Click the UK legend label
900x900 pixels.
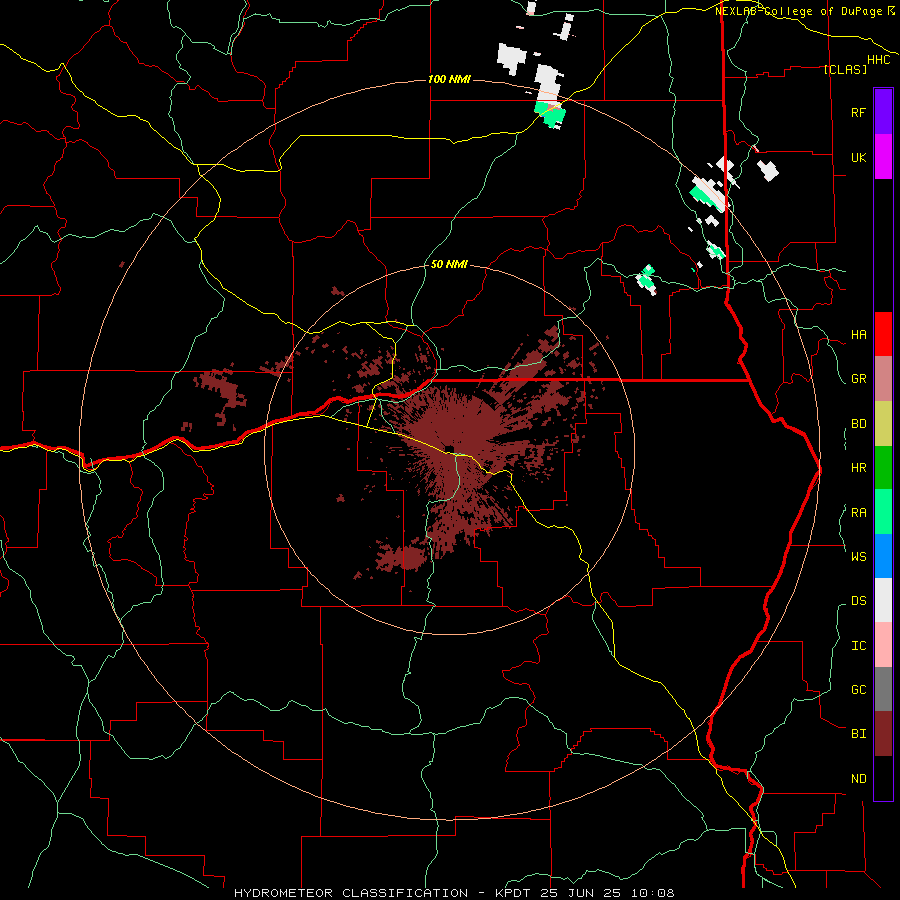point(858,157)
